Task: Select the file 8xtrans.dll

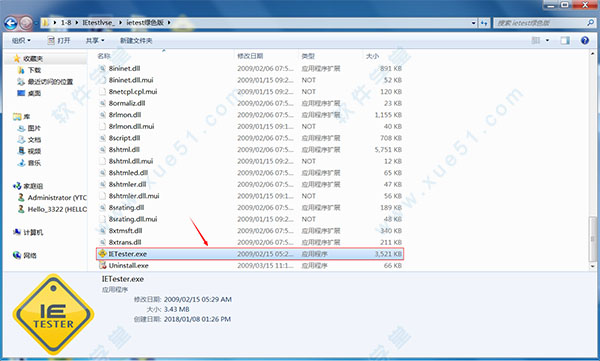Action: click(x=125, y=242)
